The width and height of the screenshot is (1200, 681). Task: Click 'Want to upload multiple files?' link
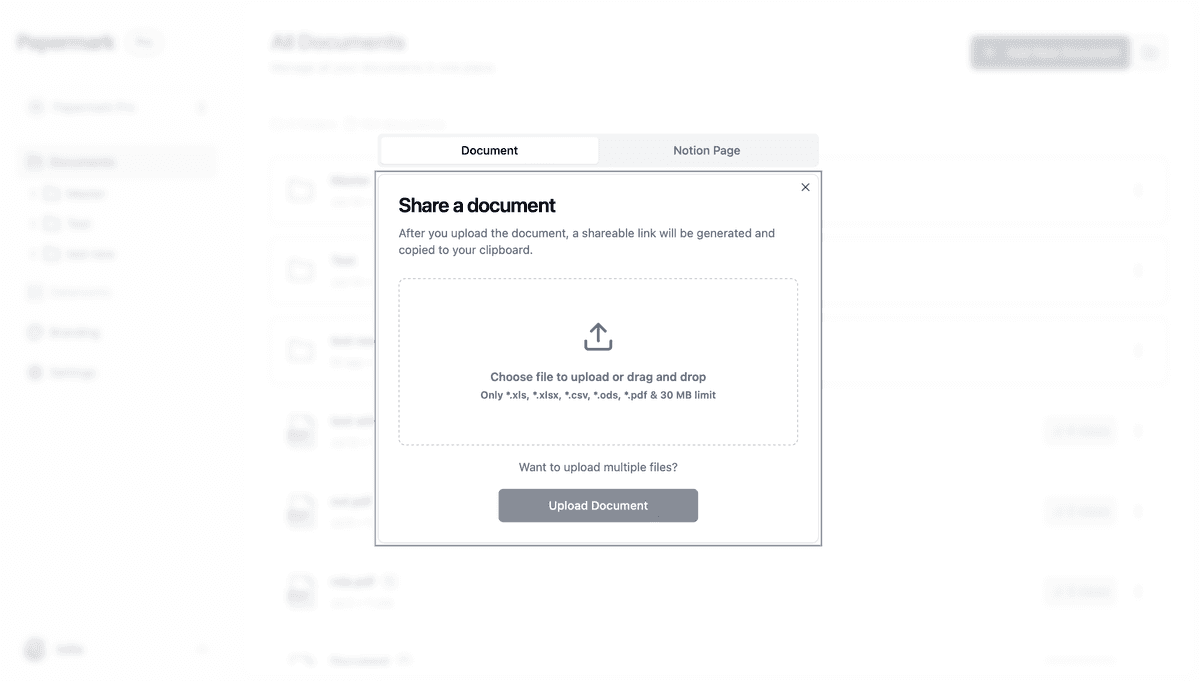pos(598,467)
